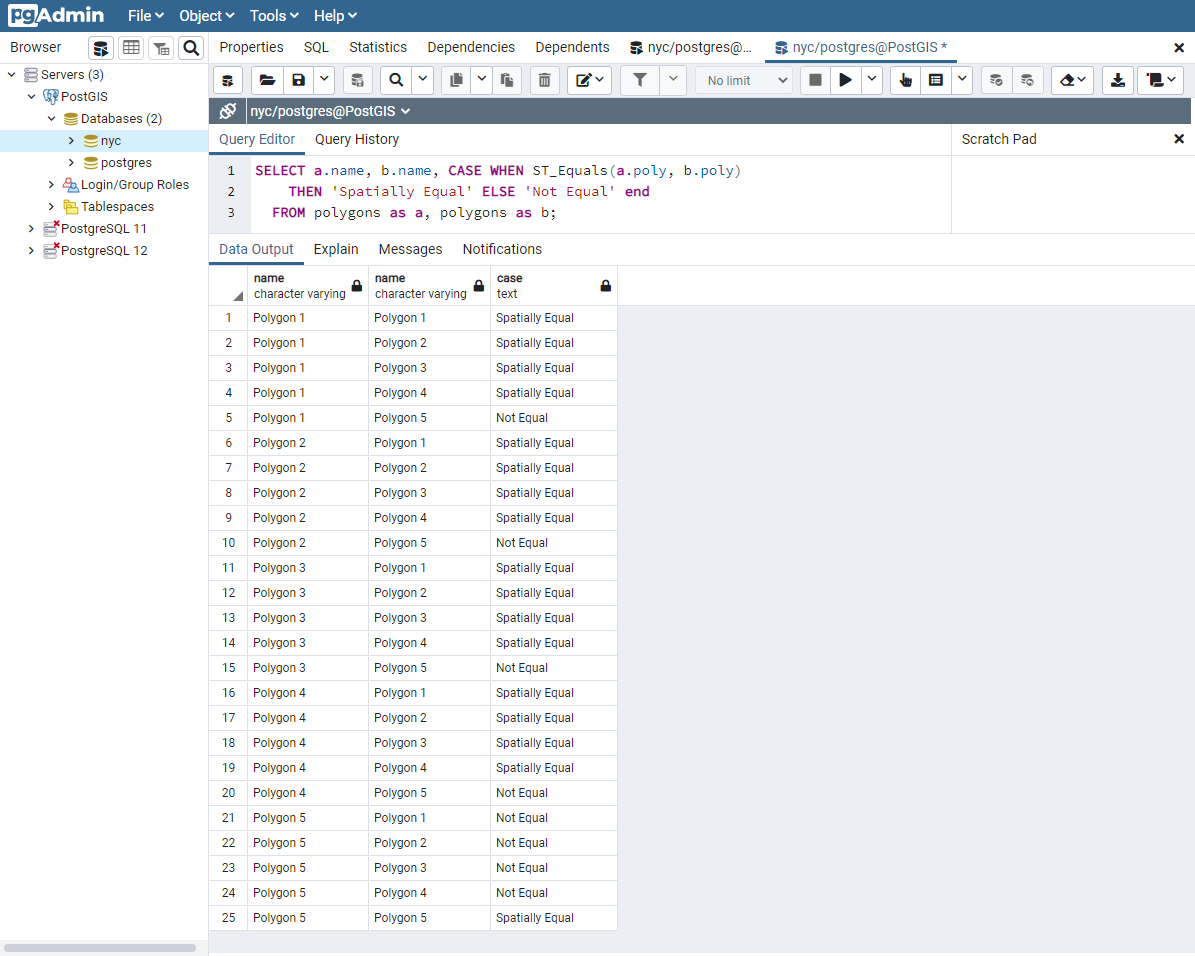Execute the query with the play button
Viewport: 1195px width, 956px height.
coord(846,80)
